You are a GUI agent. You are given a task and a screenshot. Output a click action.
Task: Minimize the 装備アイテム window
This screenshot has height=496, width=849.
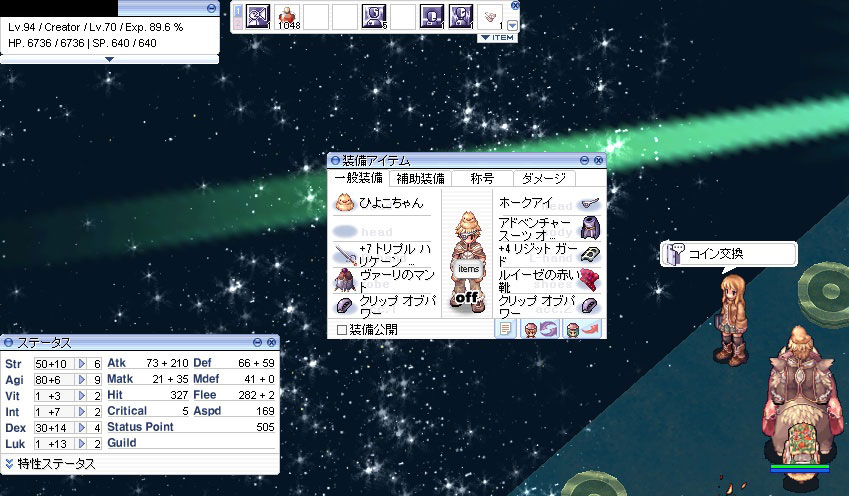584,160
